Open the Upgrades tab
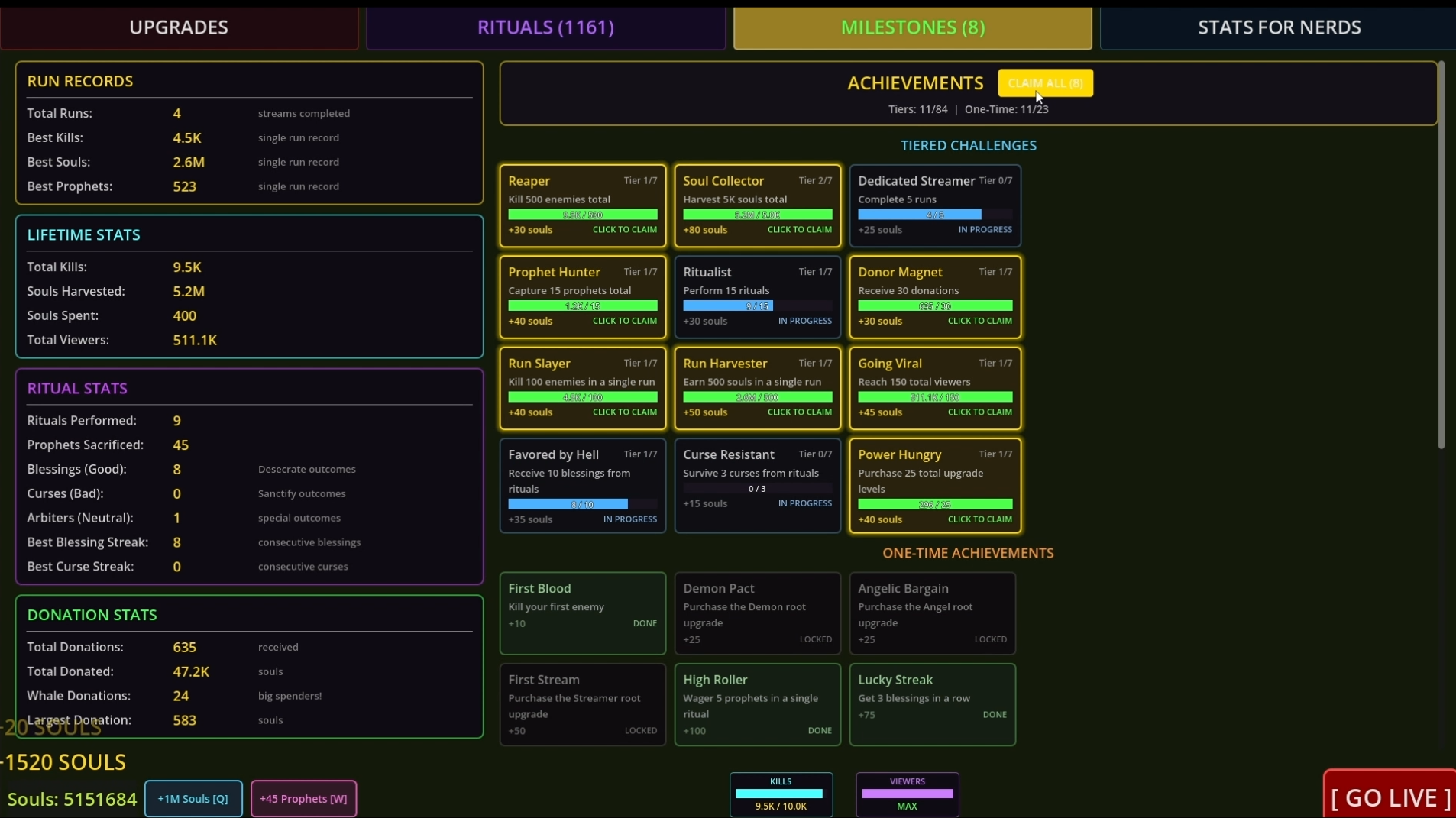The width and height of the screenshot is (1456, 818). point(179,27)
